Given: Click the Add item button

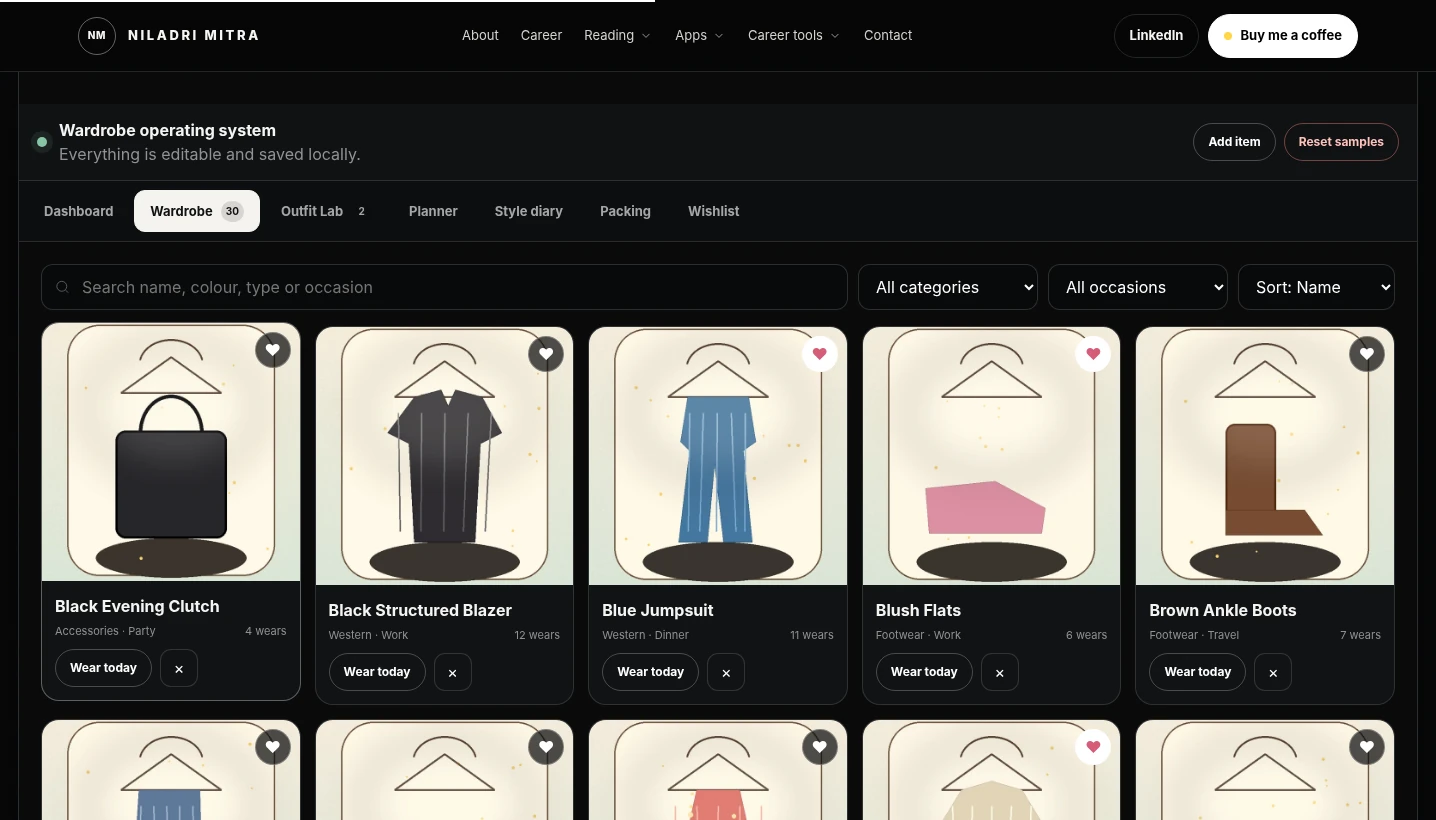Looking at the screenshot, I should (x=1234, y=142).
